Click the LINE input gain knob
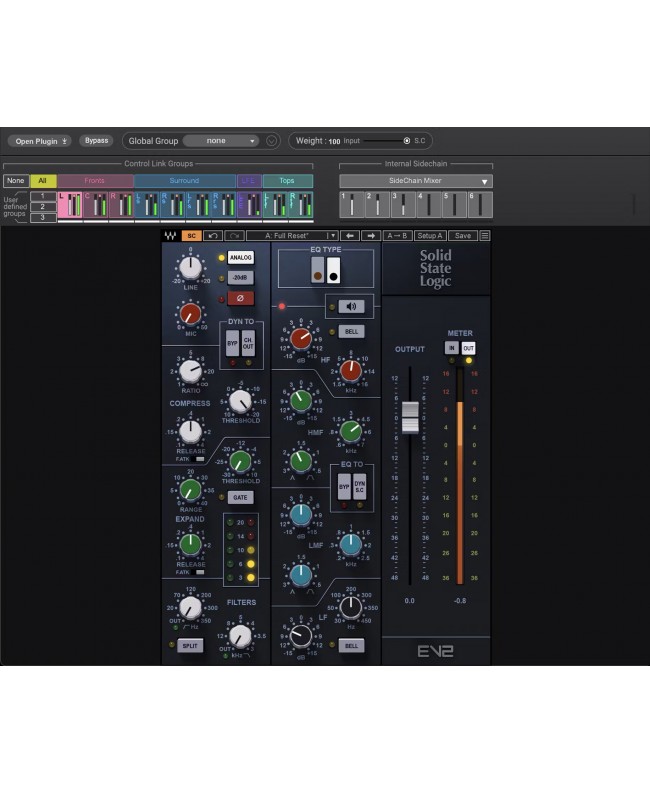The height and width of the screenshot is (794, 650). [190, 268]
